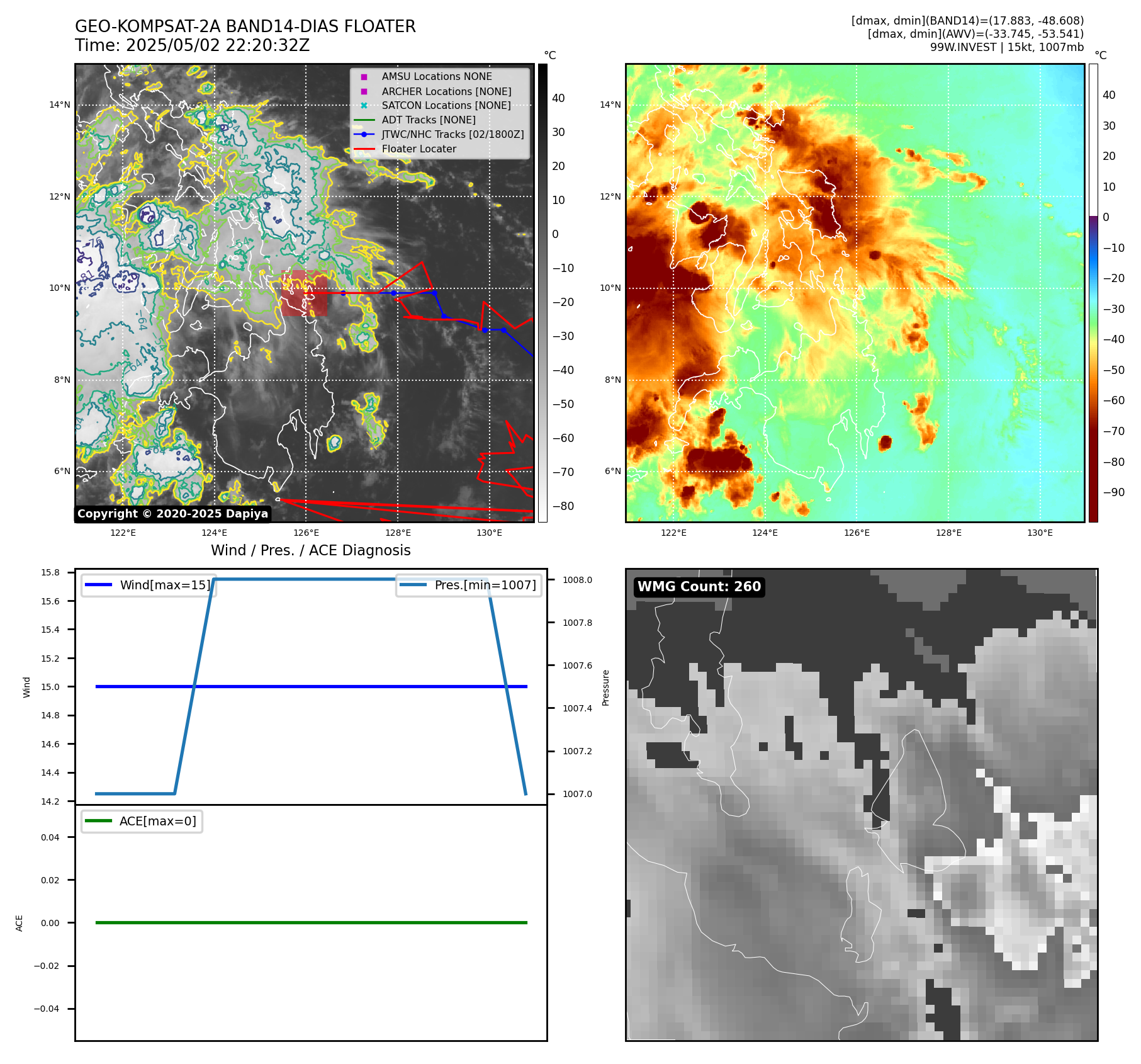
Task: Click the 'WMG Count: 260' label
Action: point(699,587)
